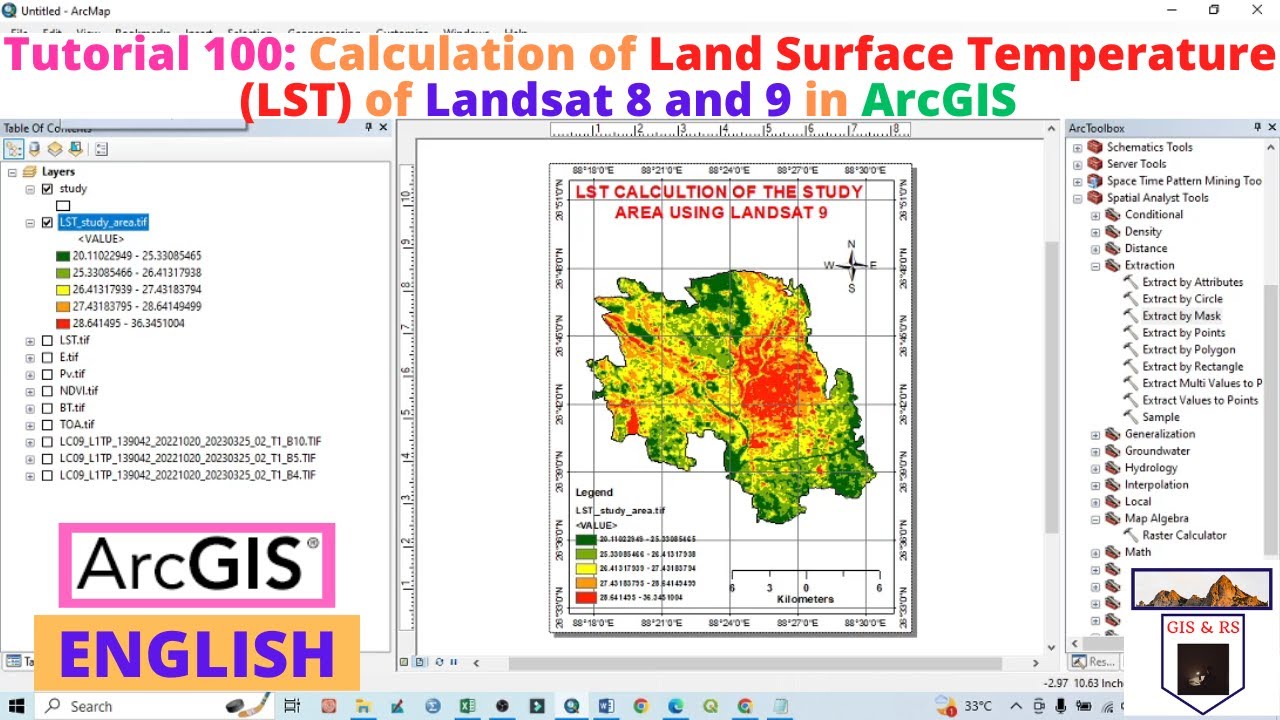Open Extract by Mask tool
This screenshot has height=720, width=1280.
coord(1181,316)
